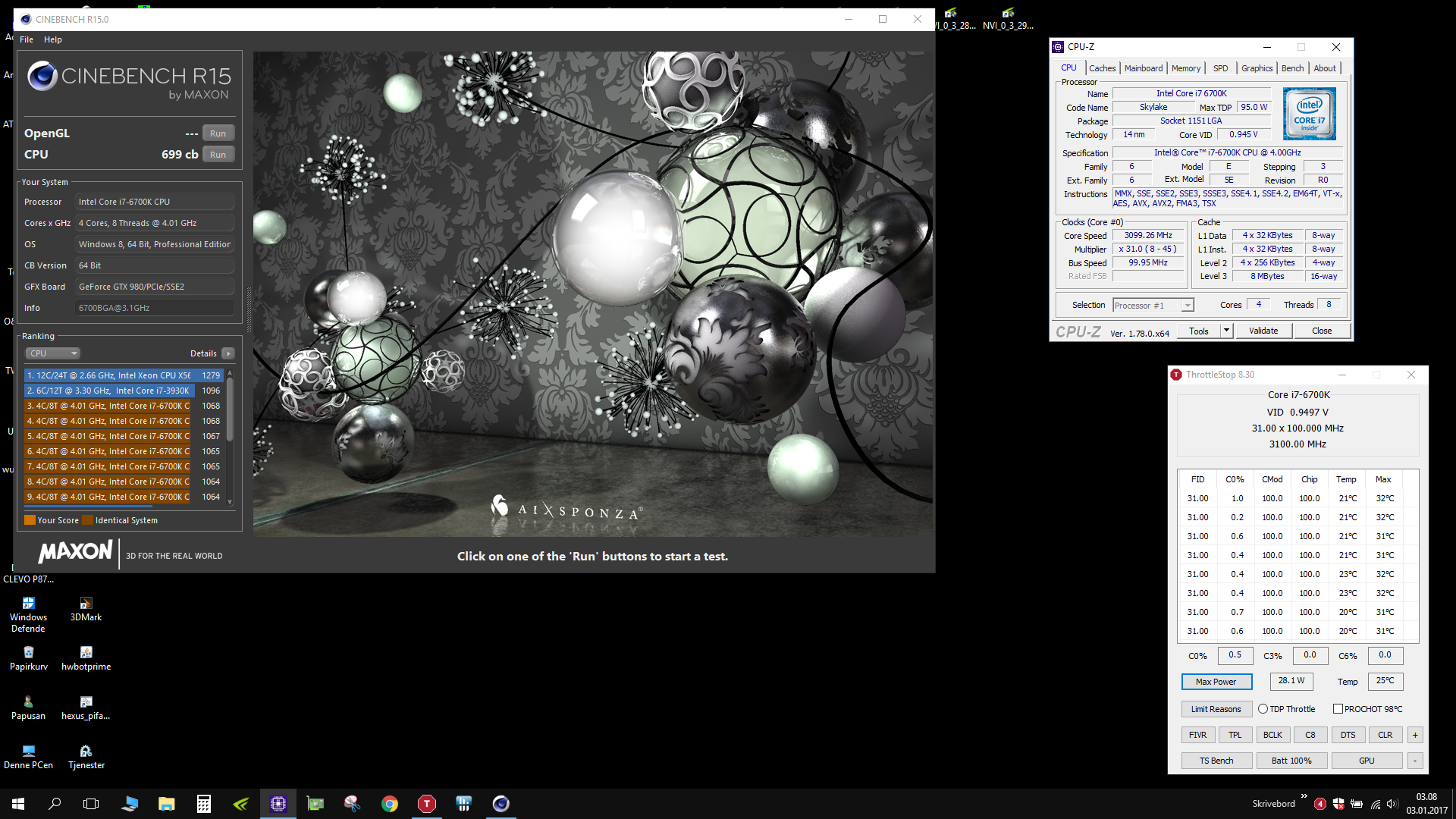Select Papirkurv recycle bin icon
Screen dimensions: 1456x819
coord(28,658)
